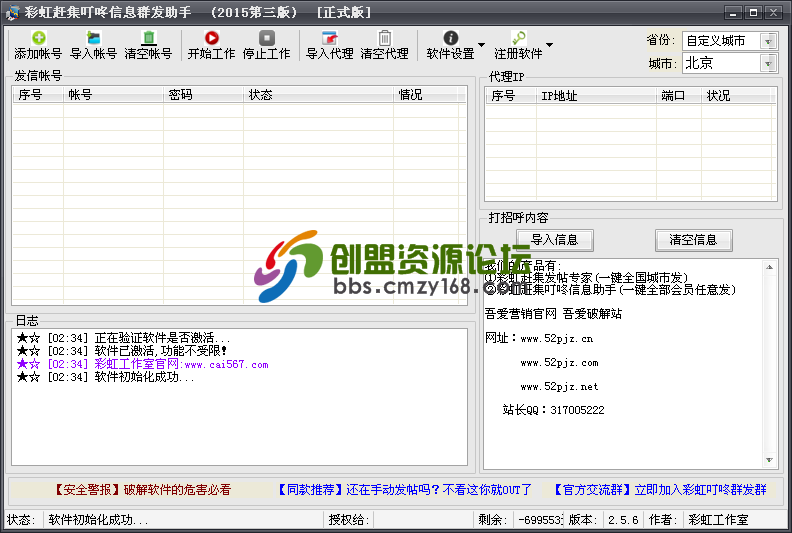Click last log entry 软件初始化成功
Screen dimensions: 792x533
(106, 377)
